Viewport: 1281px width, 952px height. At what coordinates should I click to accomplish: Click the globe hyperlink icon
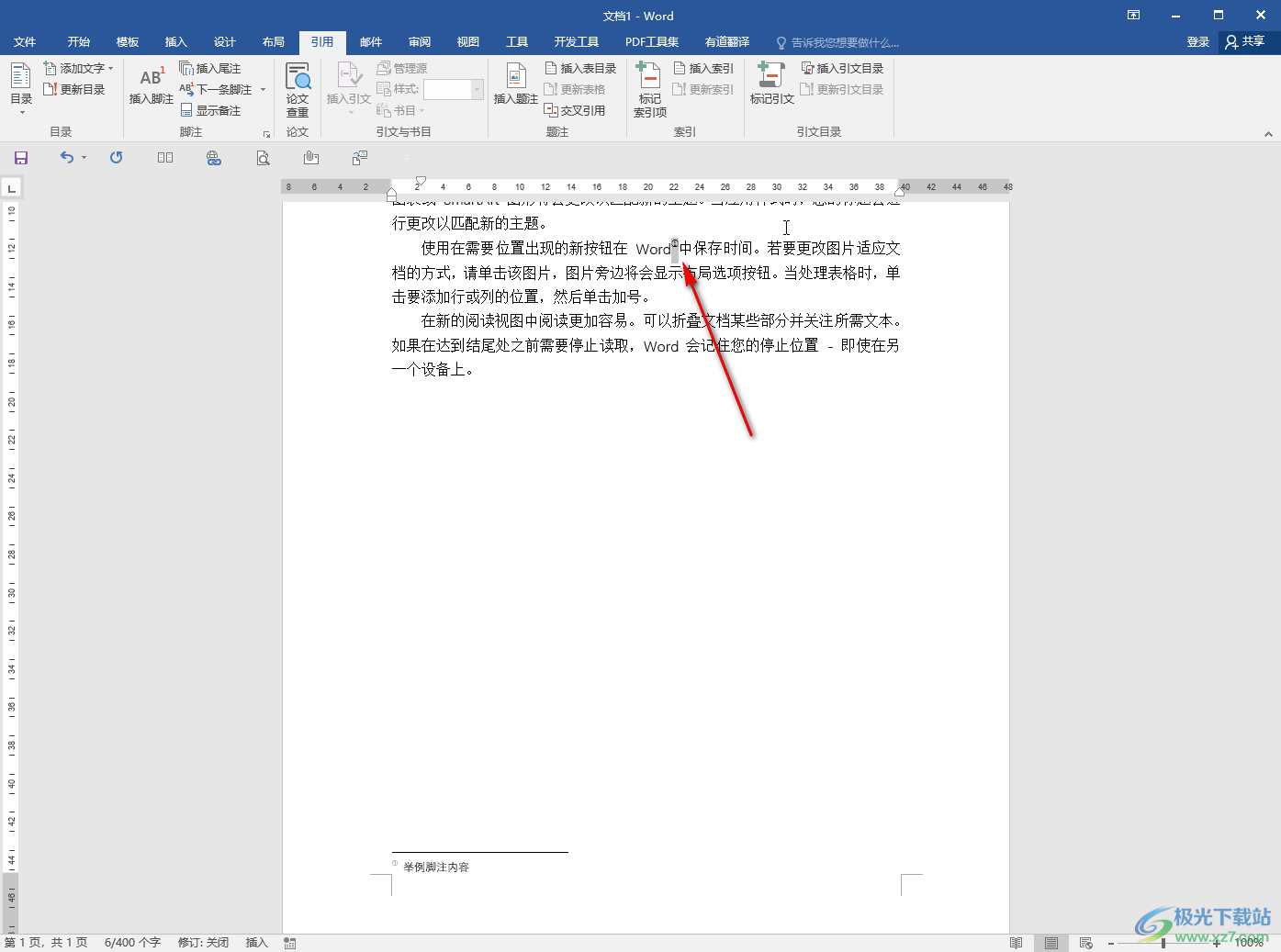(x=214, y=158)
